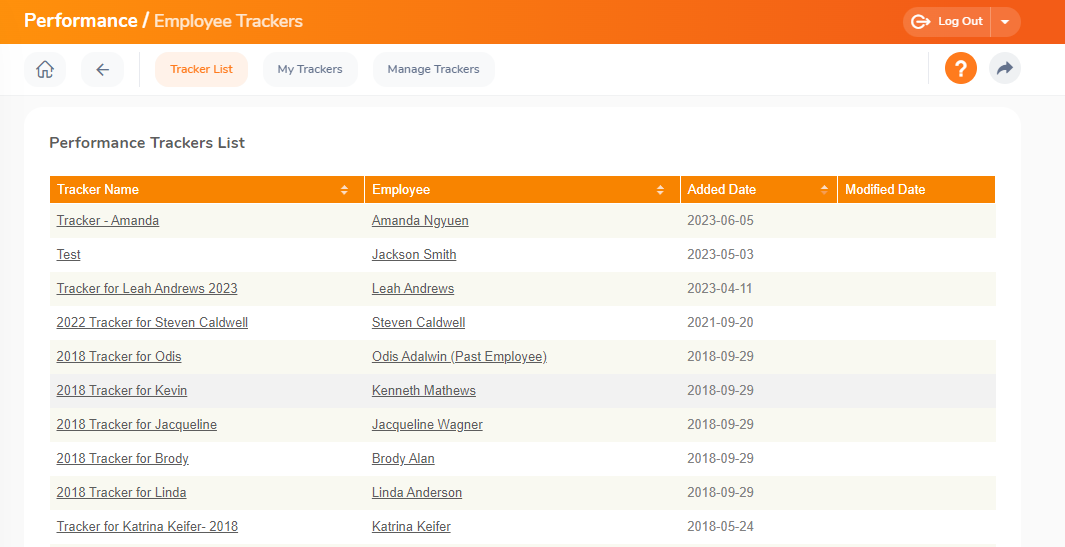
Task: Open the Tracker - Amanda link
Action: [x=108, y=220]
